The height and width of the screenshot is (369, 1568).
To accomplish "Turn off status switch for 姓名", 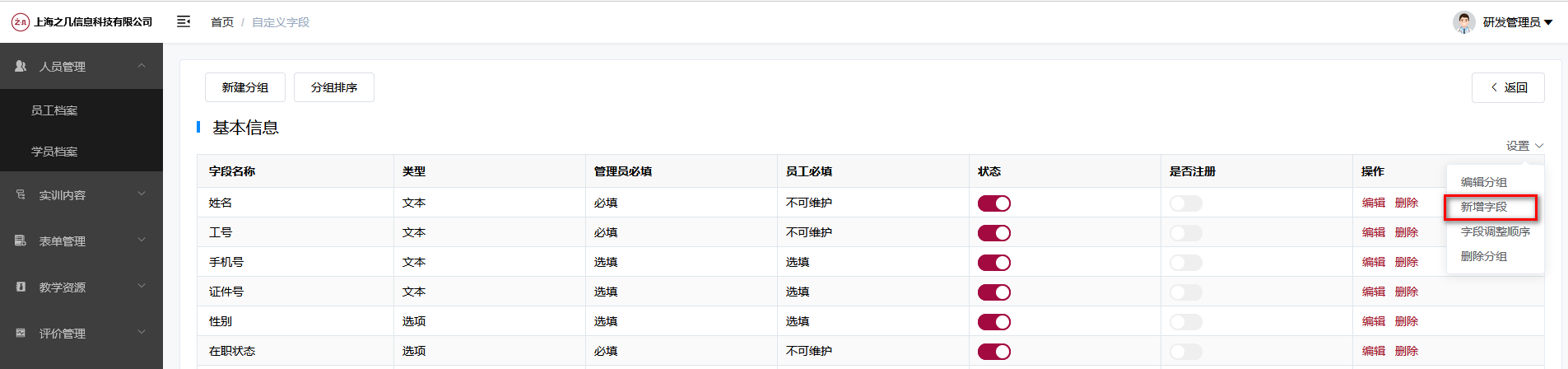I will click(994, 203).
